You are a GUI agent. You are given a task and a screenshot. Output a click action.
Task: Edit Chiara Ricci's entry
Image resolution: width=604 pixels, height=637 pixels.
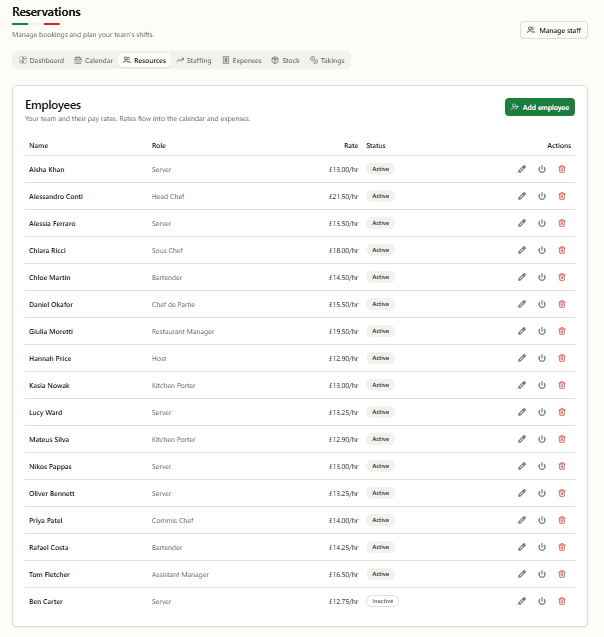pyautogui.click(x=522, y=250)
